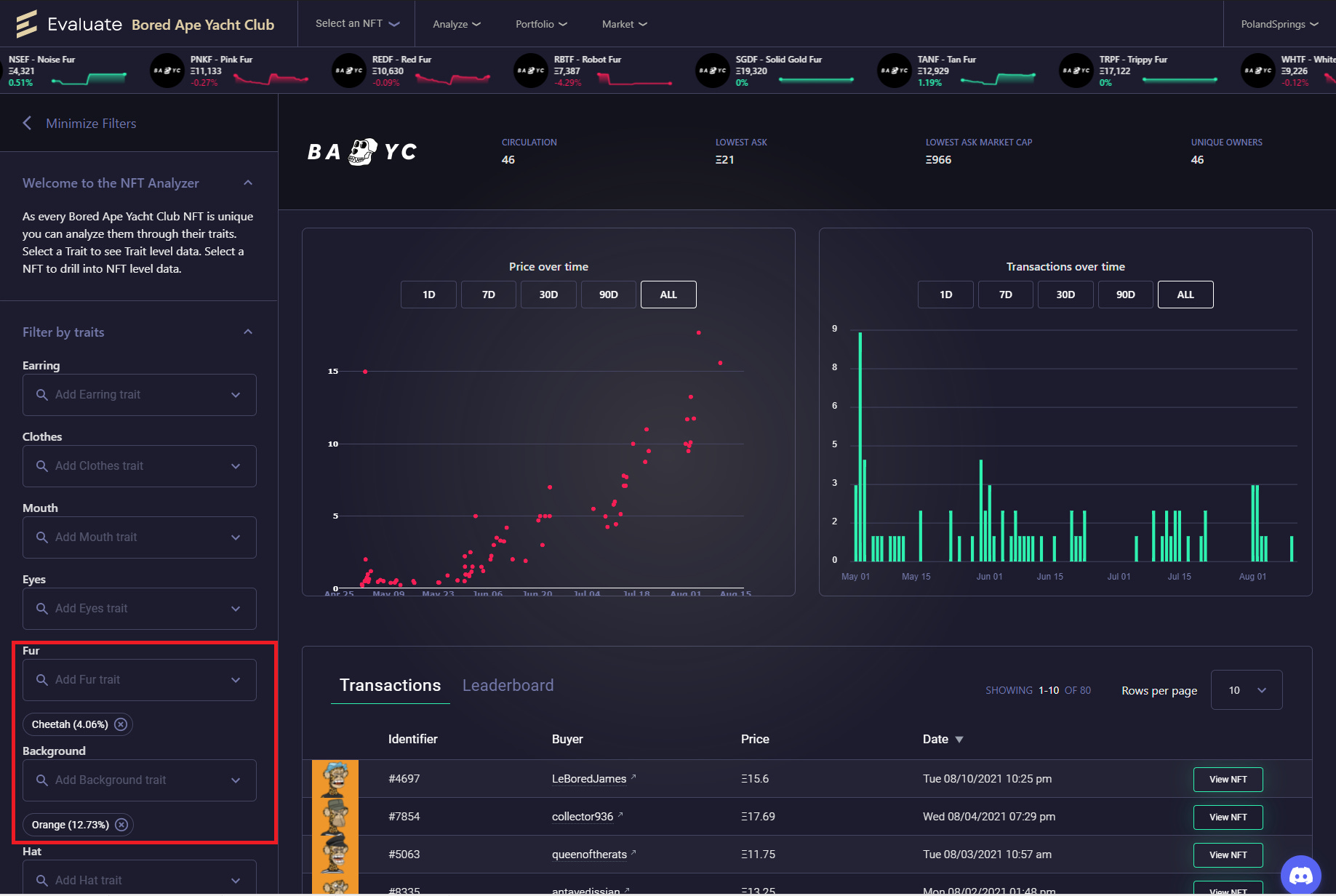Click the Bored Ape Yacht Club title

[203, 25]
